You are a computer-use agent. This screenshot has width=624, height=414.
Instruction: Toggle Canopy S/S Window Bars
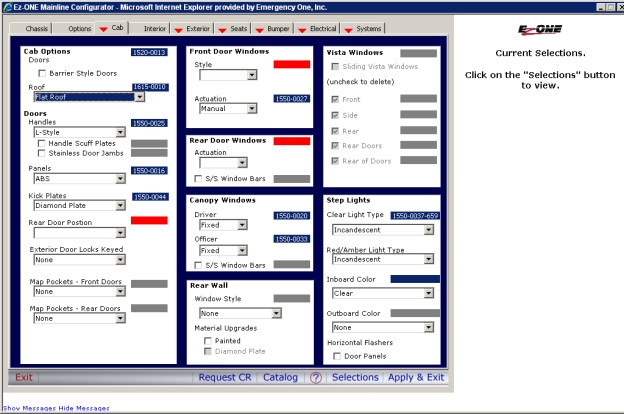(198, 265)
